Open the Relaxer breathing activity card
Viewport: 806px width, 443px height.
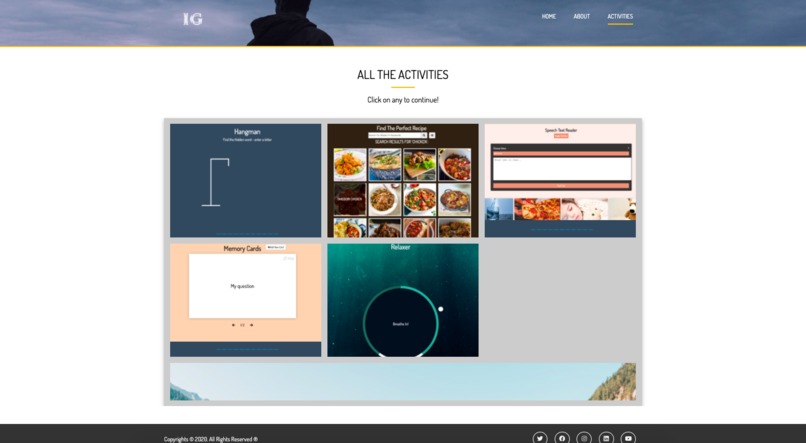pyautogui.click(x=403, y=300)
